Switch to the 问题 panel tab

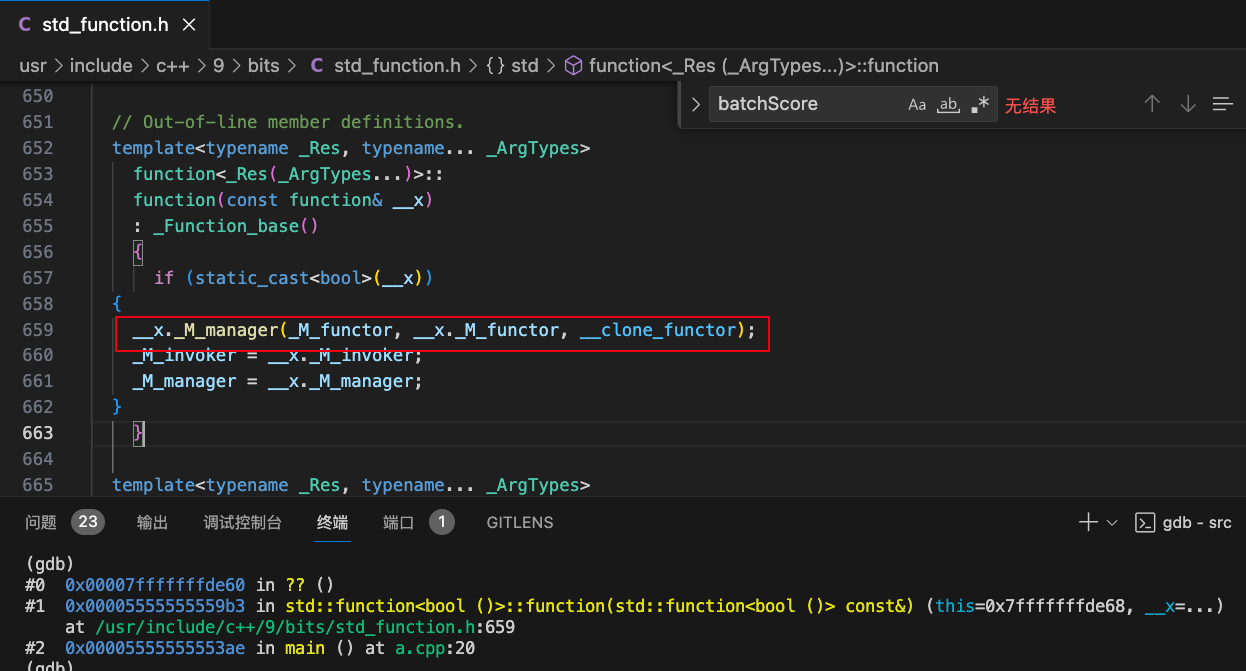click(x=41, y=522)
